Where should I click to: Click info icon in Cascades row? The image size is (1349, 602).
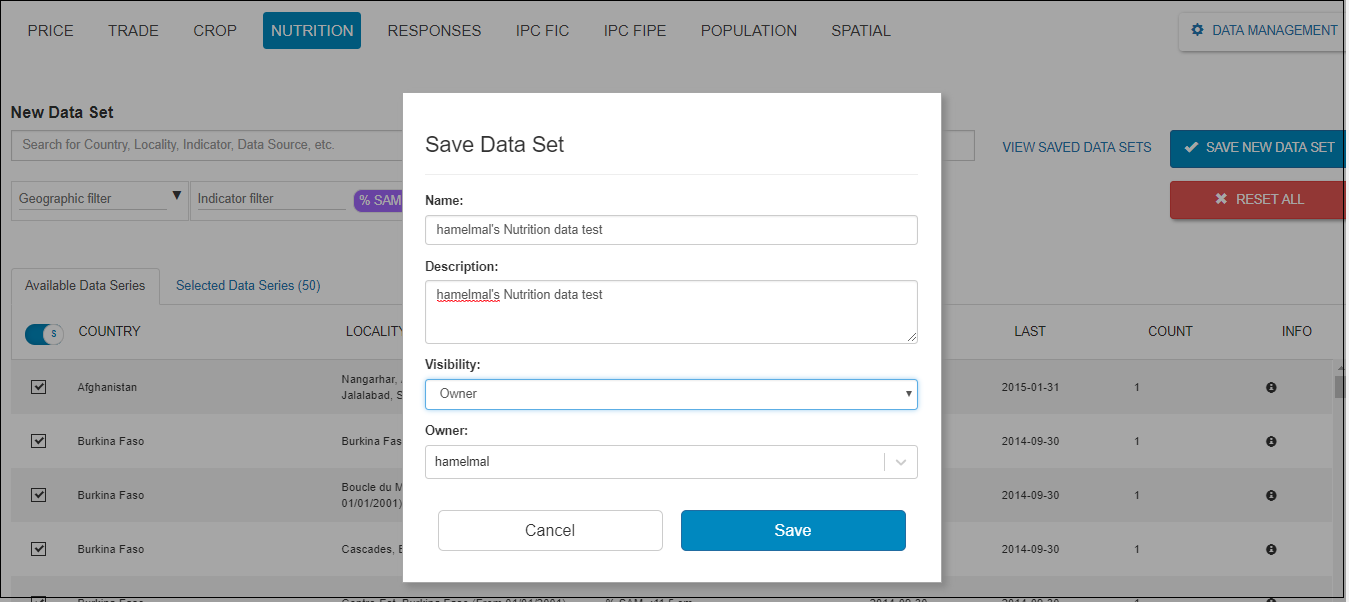pyautogui.click(x=1271, y=549)
